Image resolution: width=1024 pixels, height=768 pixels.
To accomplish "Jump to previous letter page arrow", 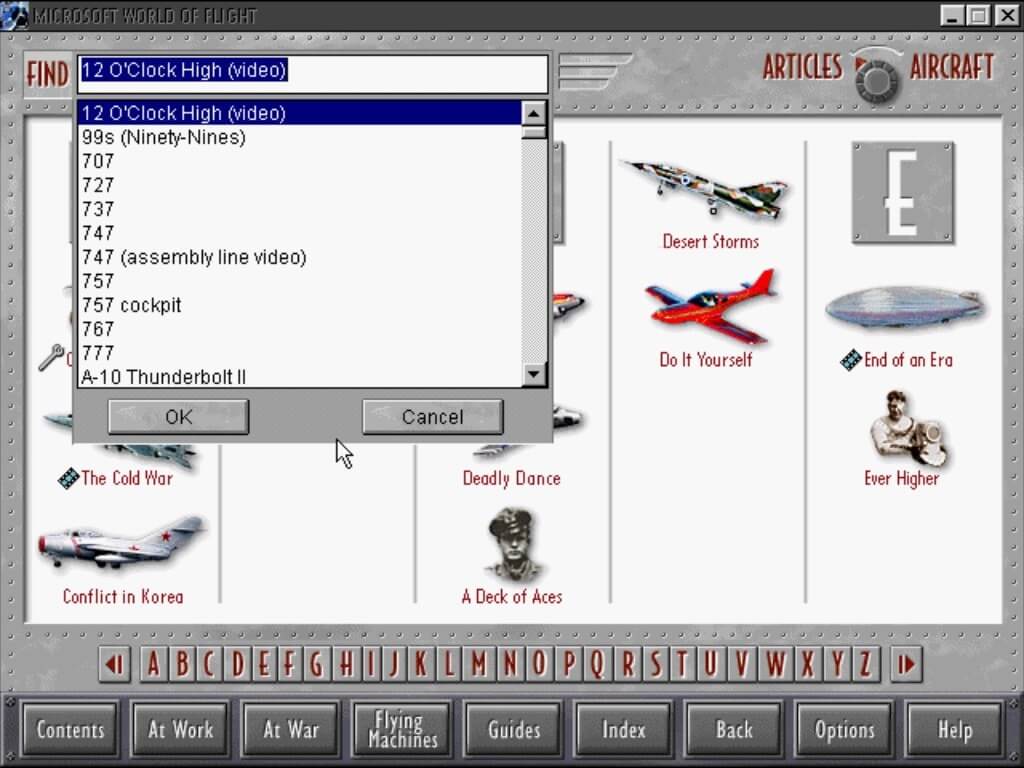I will tap(115, 665).
